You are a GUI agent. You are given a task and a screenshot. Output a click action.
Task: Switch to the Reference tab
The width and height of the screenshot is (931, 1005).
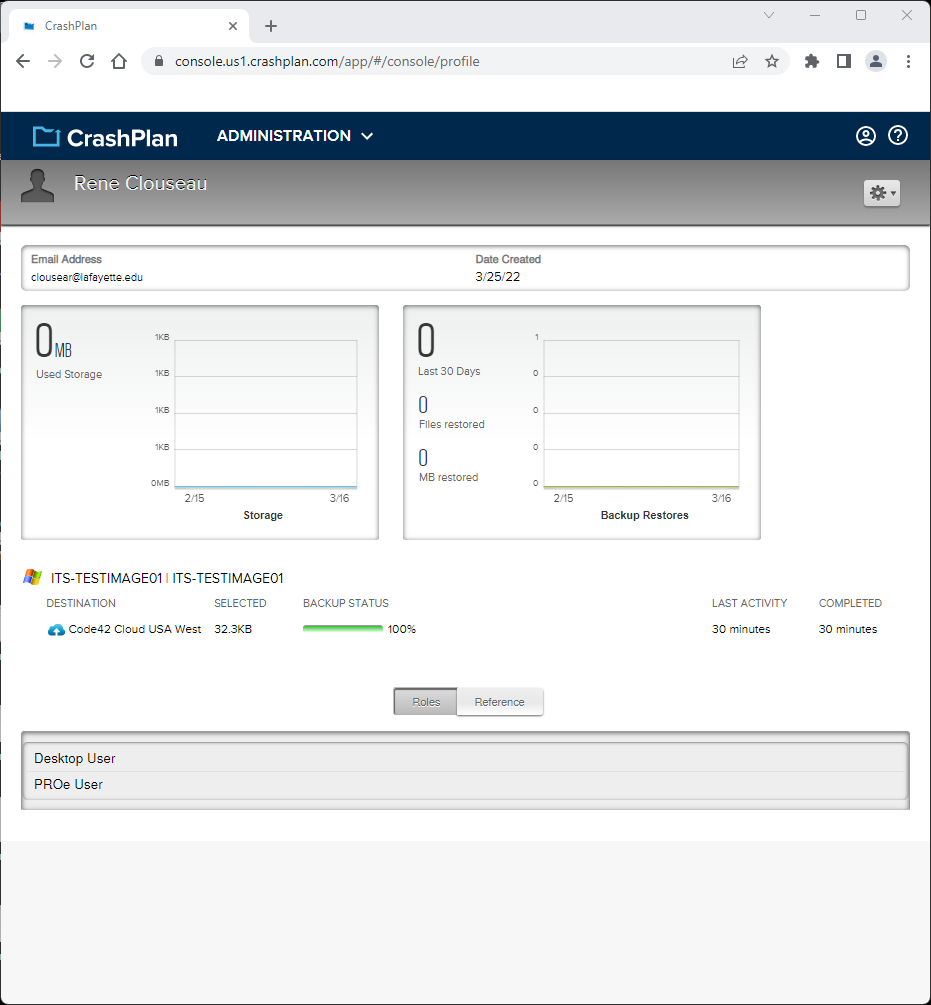[500, 702]
